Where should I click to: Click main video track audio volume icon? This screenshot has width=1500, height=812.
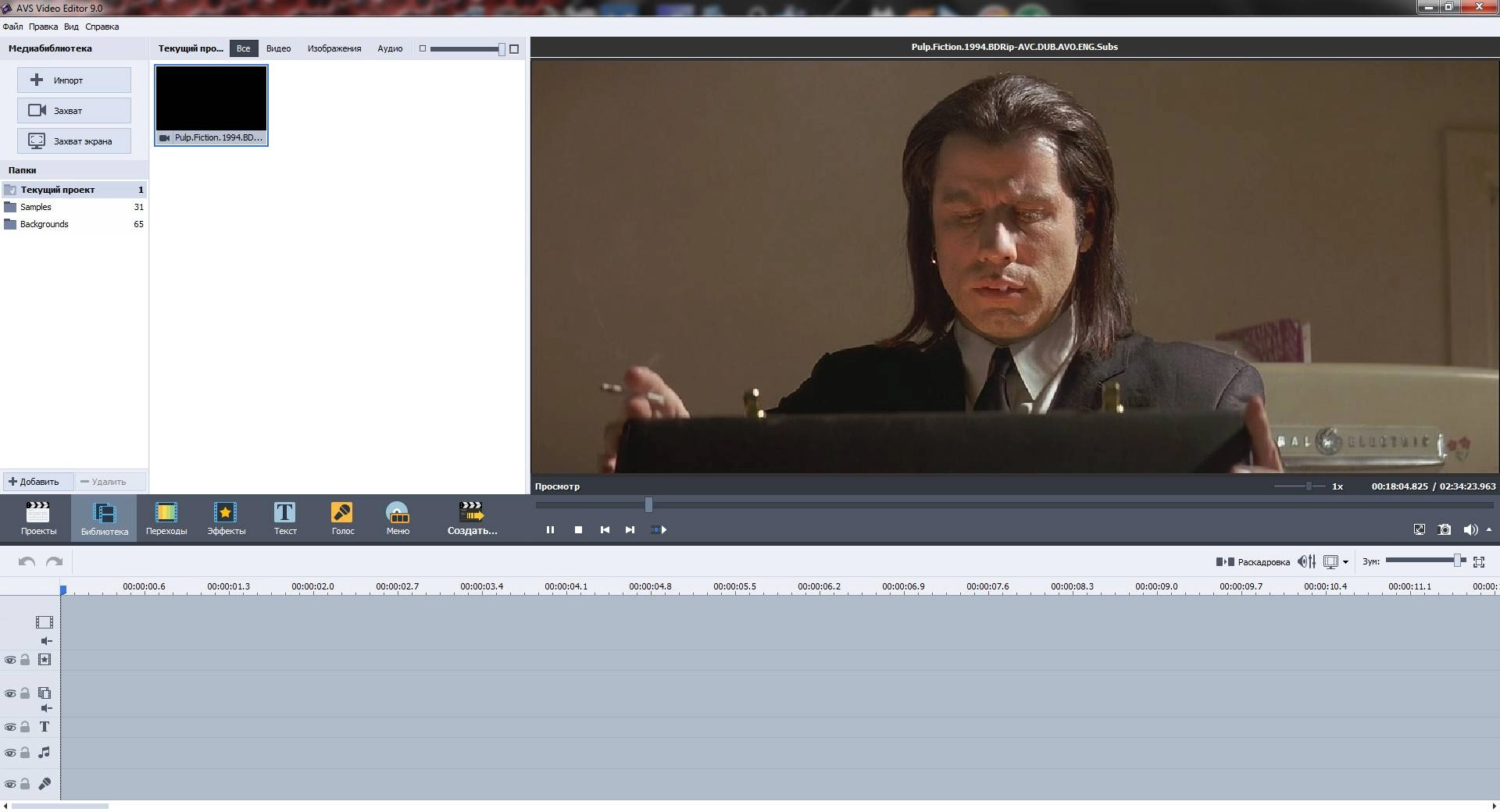click(46, 641)
